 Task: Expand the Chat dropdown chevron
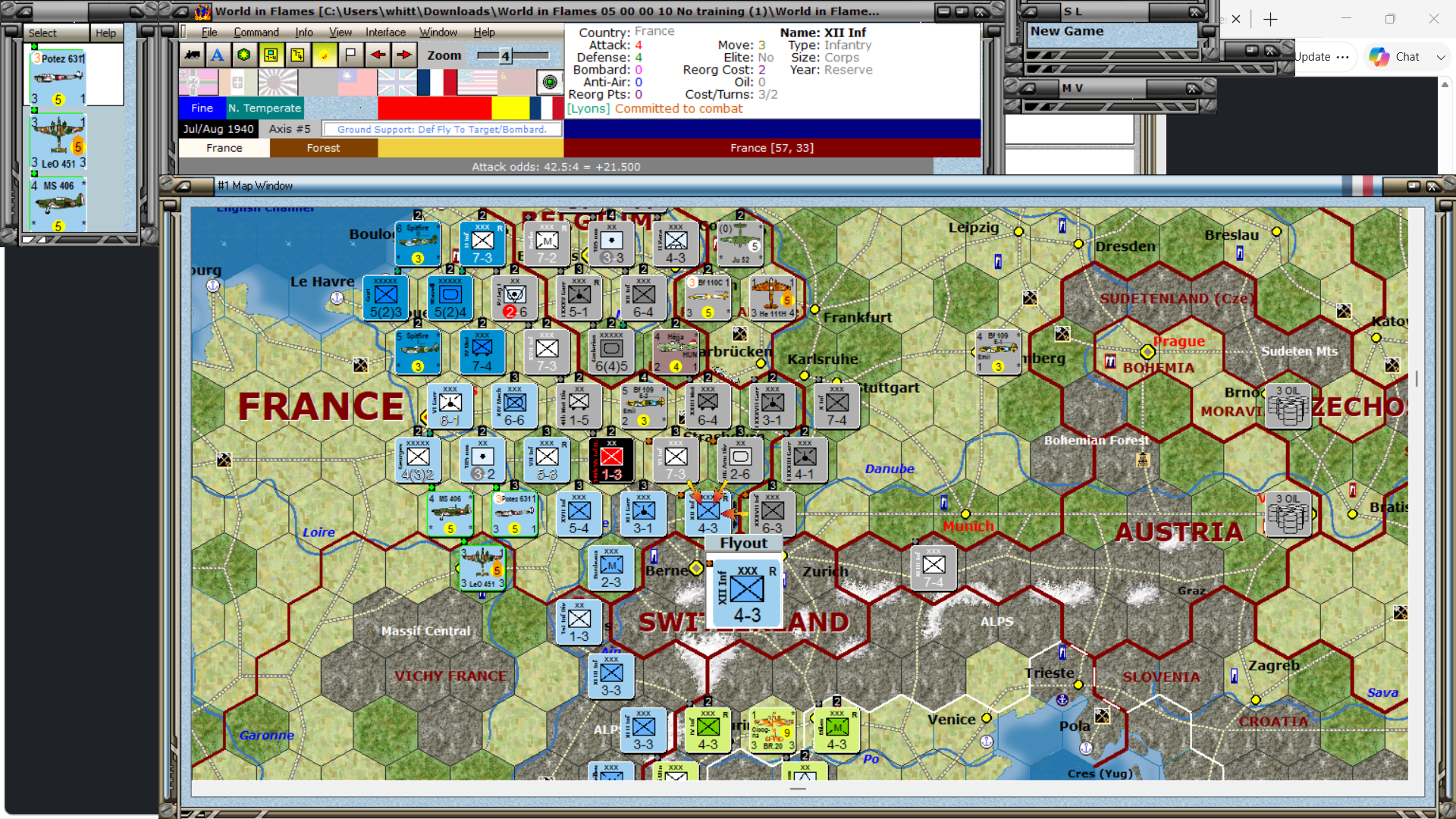(x=1441, y=57)
